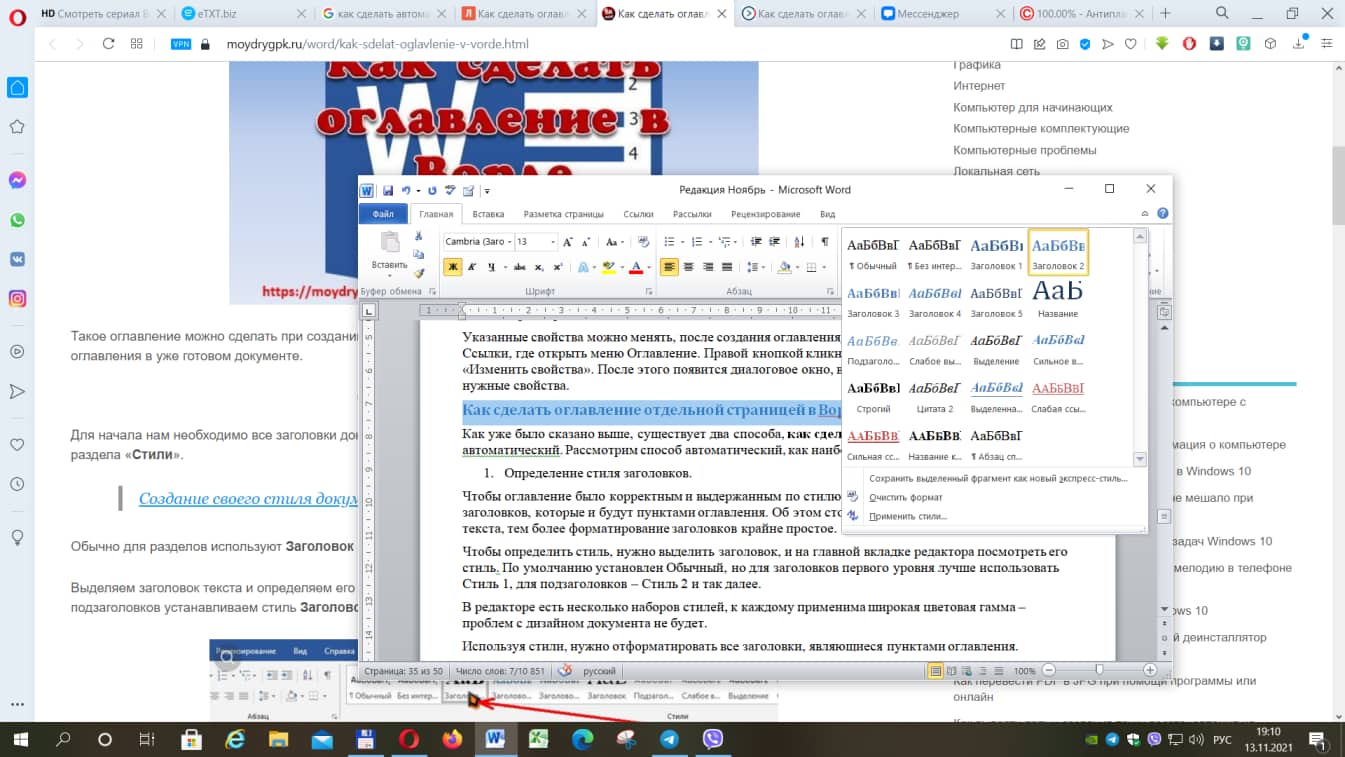This screenshot has height=757, width=1345.
Task: Click the Clear Formatting eraser icon
Action: [643, 242]
